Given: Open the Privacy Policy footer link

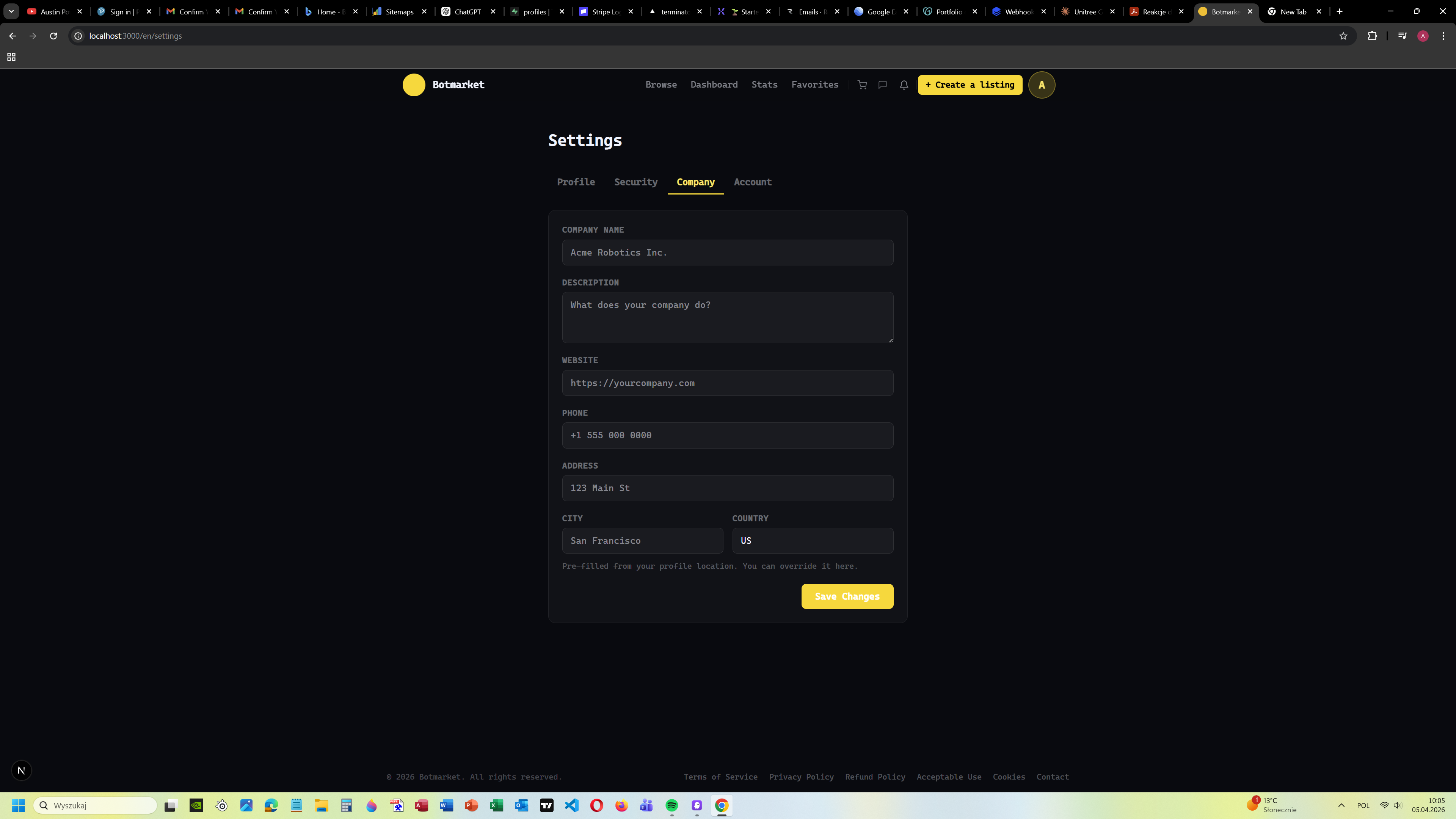Looking at the screenshot, I should coord(801,777).
